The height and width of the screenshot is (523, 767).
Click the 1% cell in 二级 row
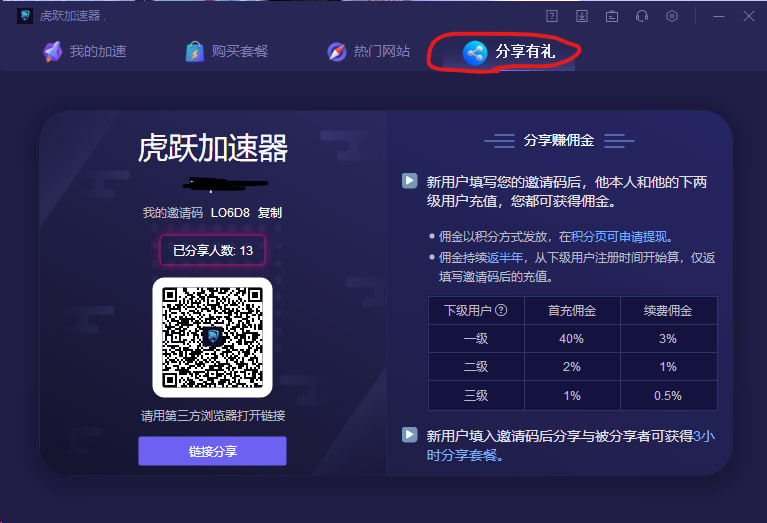click(668, 366)
